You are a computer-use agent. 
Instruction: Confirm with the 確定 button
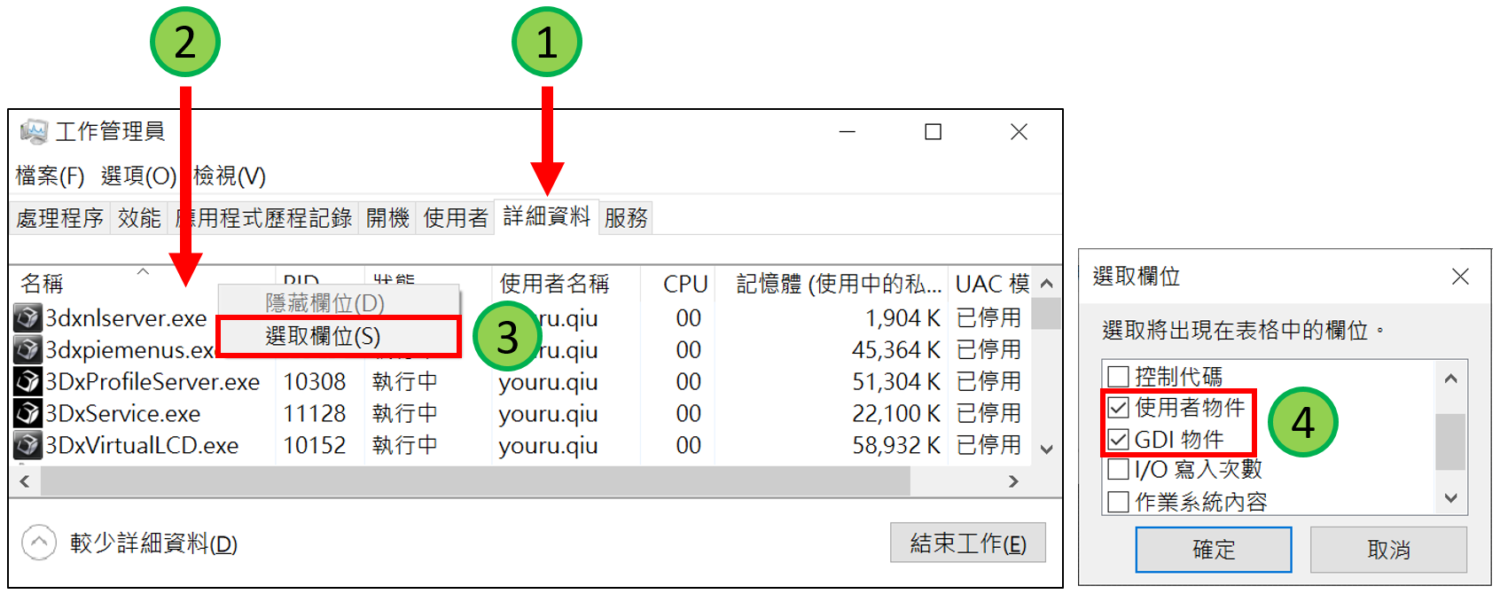[1213, 550]
